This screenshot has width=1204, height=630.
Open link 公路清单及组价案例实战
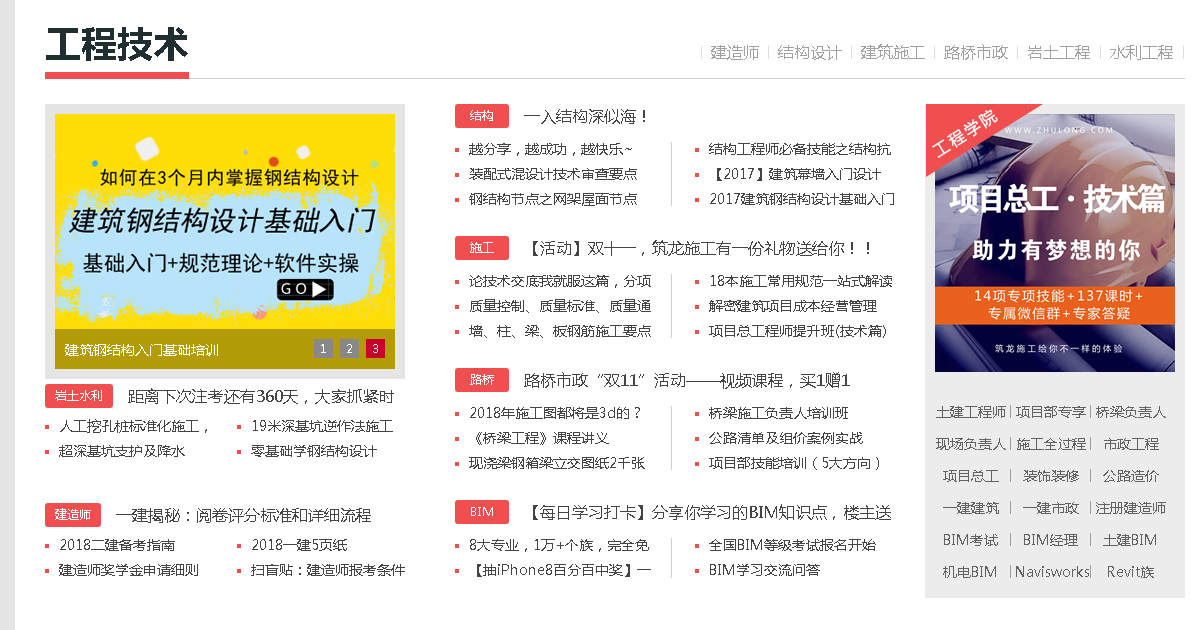click(x=786, y=438)
